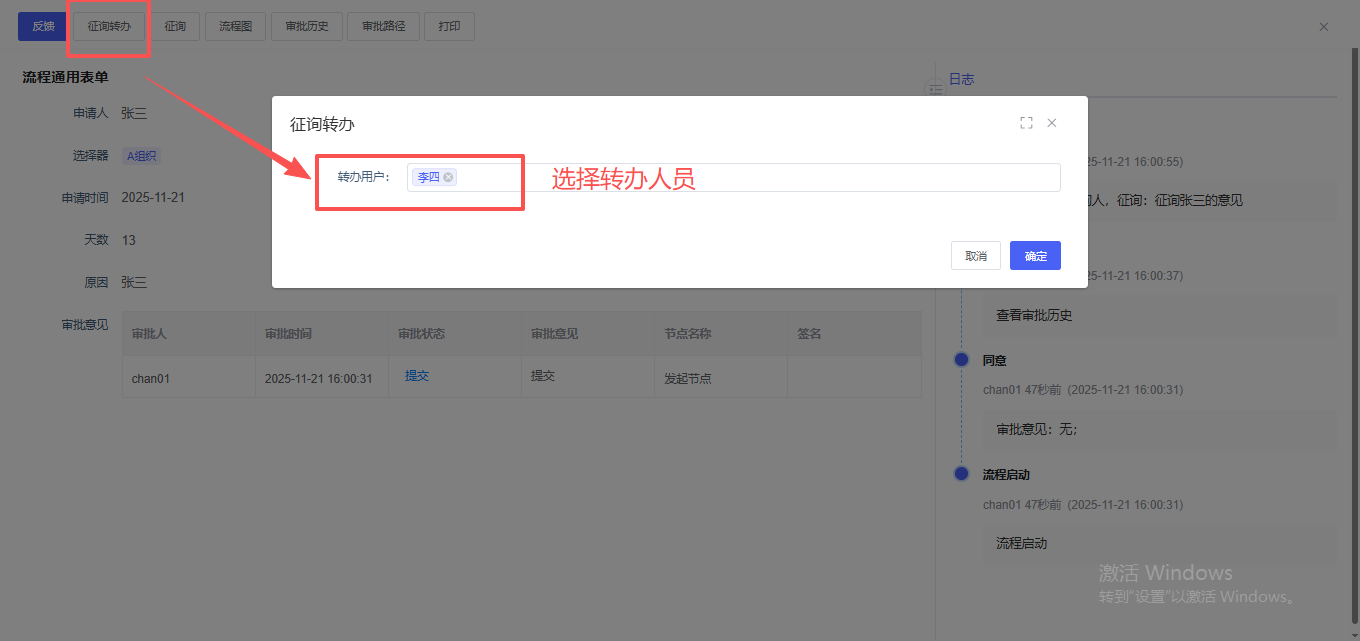Focus the 转办用户 input field

tap(750, 178)
